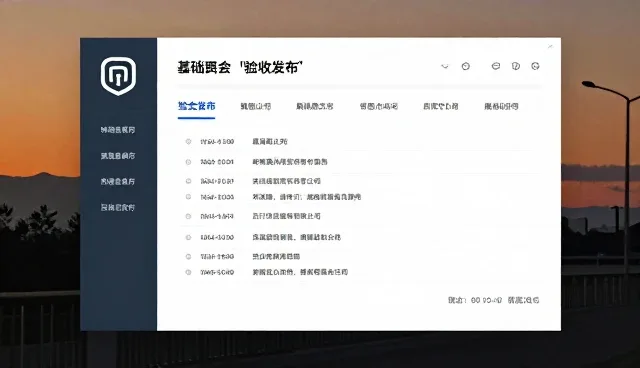Select the radio button of the last list row
Screen dimensions: 640x368
pos(188,272)
